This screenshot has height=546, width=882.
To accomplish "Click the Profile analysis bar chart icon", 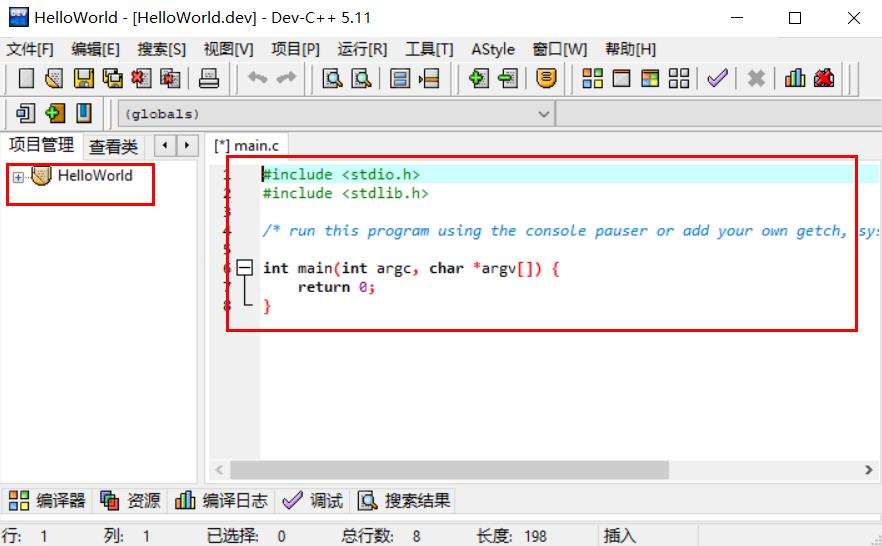I will click(x=795, y=78).
